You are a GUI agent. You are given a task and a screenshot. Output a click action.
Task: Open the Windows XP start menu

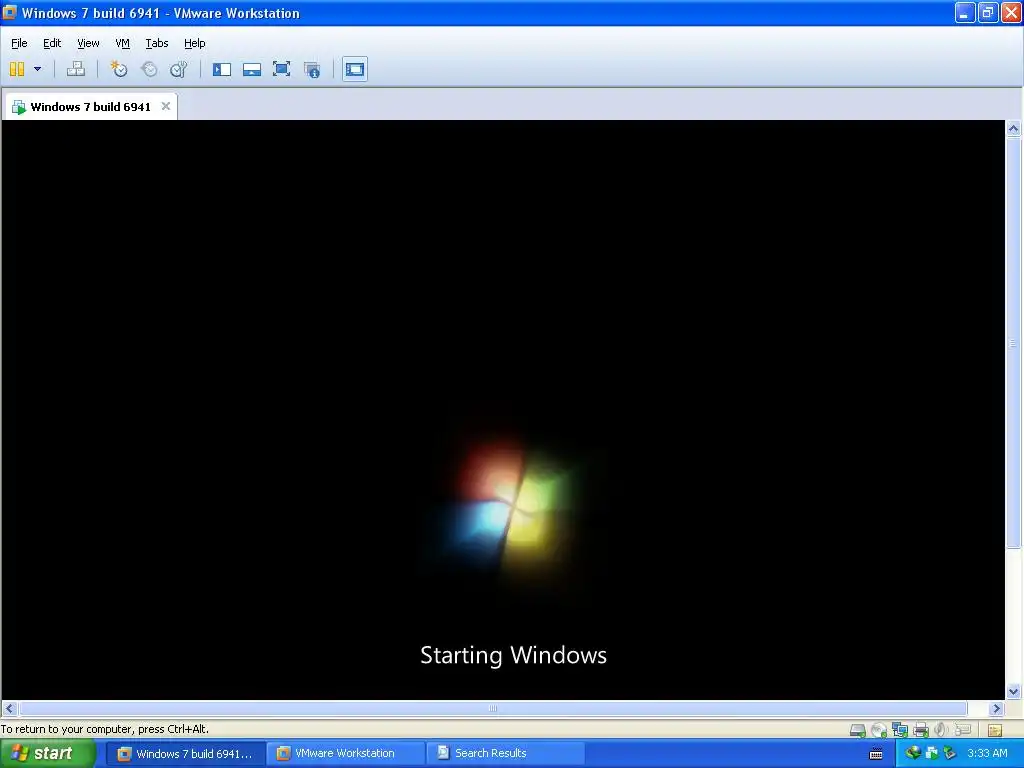coord(47,753)
